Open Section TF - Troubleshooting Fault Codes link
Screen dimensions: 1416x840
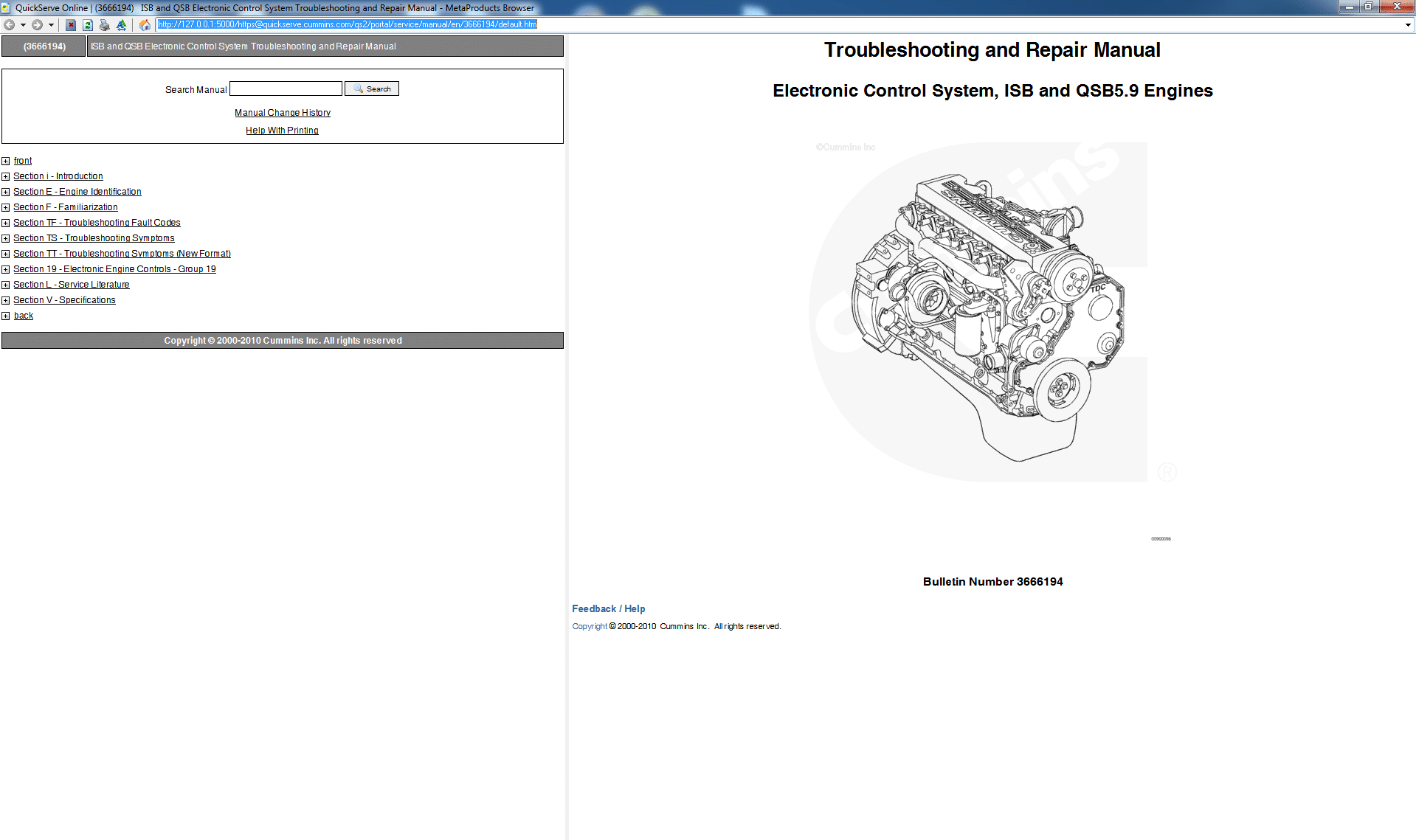97,223
